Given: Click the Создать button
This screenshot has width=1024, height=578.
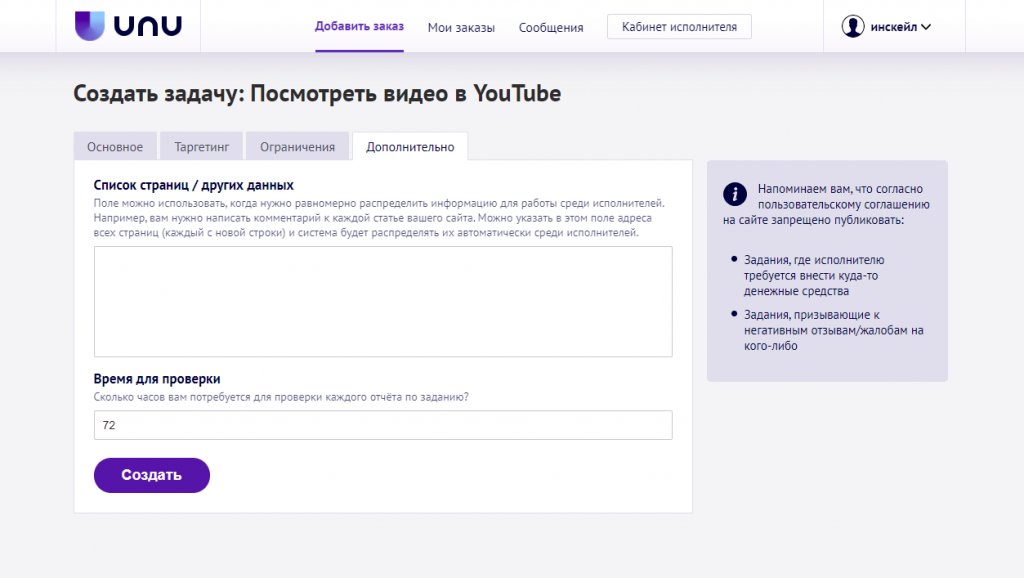Looking at the screenshot, I should click(152, 475).
